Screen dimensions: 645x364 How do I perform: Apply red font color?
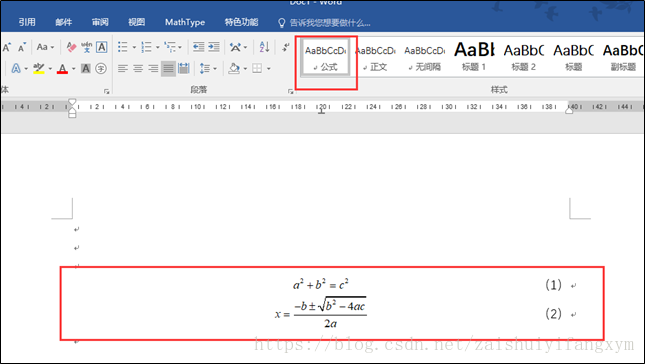(x=63, y=68)
